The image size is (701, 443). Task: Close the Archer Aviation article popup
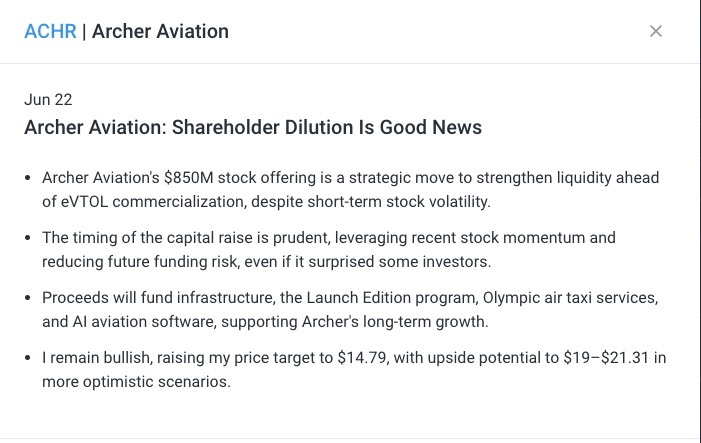(x=655, y=31)
